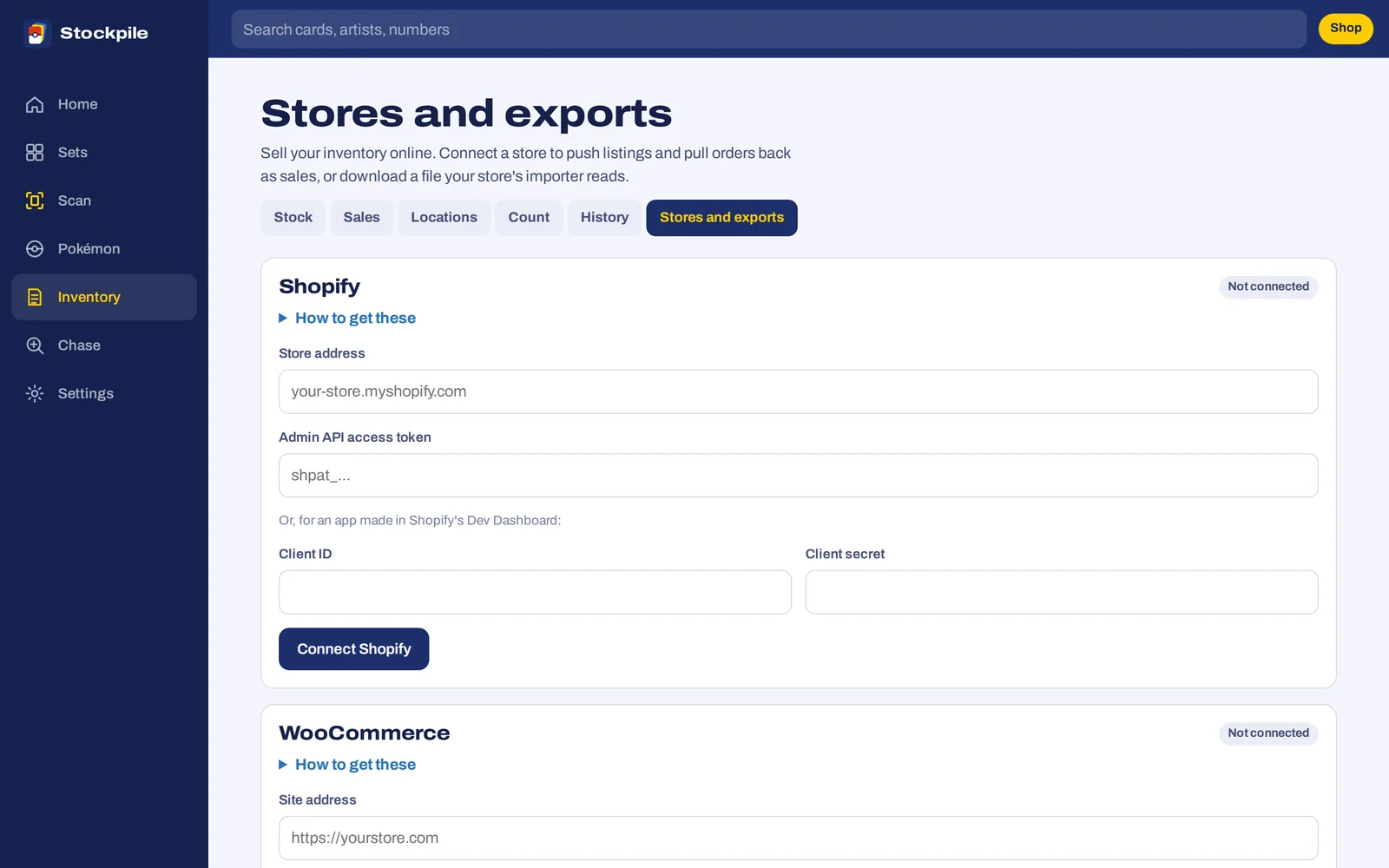Open the Locations tab
Image resolution: width=1389 pixels, height=868 pixels.
(444, 218)
